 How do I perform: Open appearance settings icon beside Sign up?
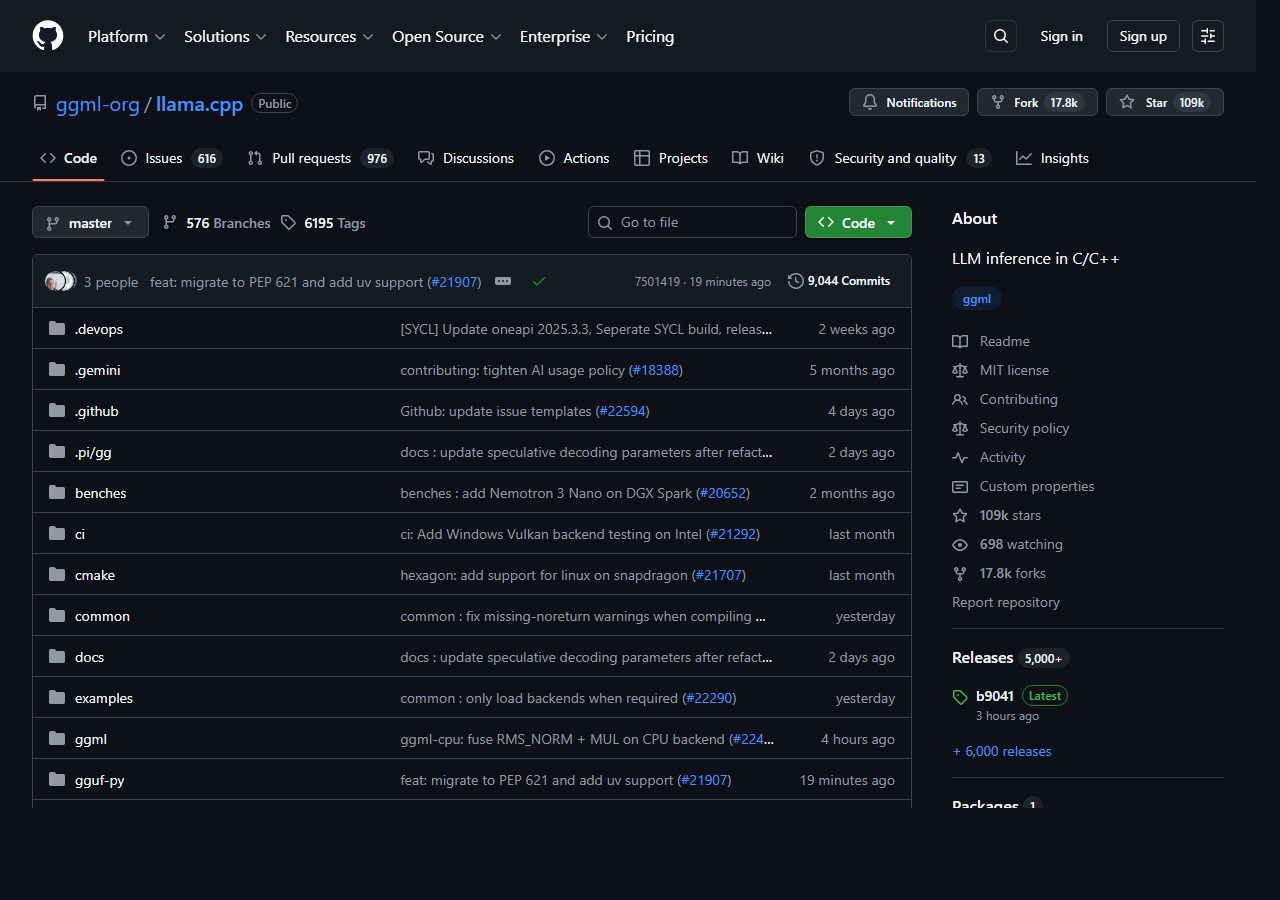coord(1208,36)
